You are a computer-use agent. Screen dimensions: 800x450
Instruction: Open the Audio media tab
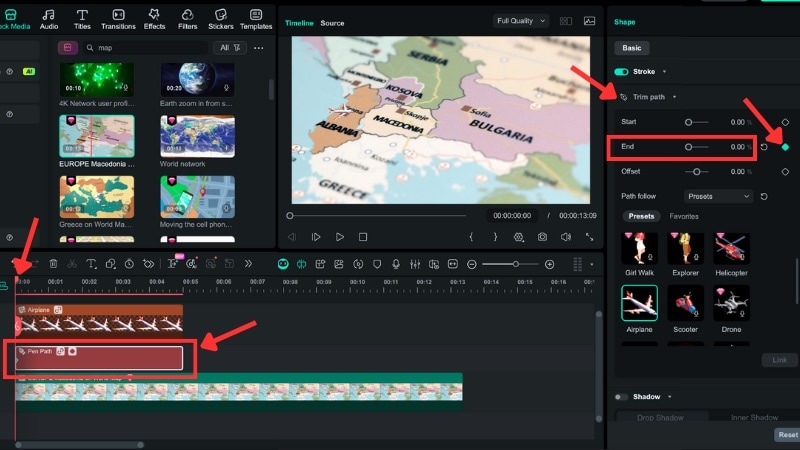tap(48, 19)
